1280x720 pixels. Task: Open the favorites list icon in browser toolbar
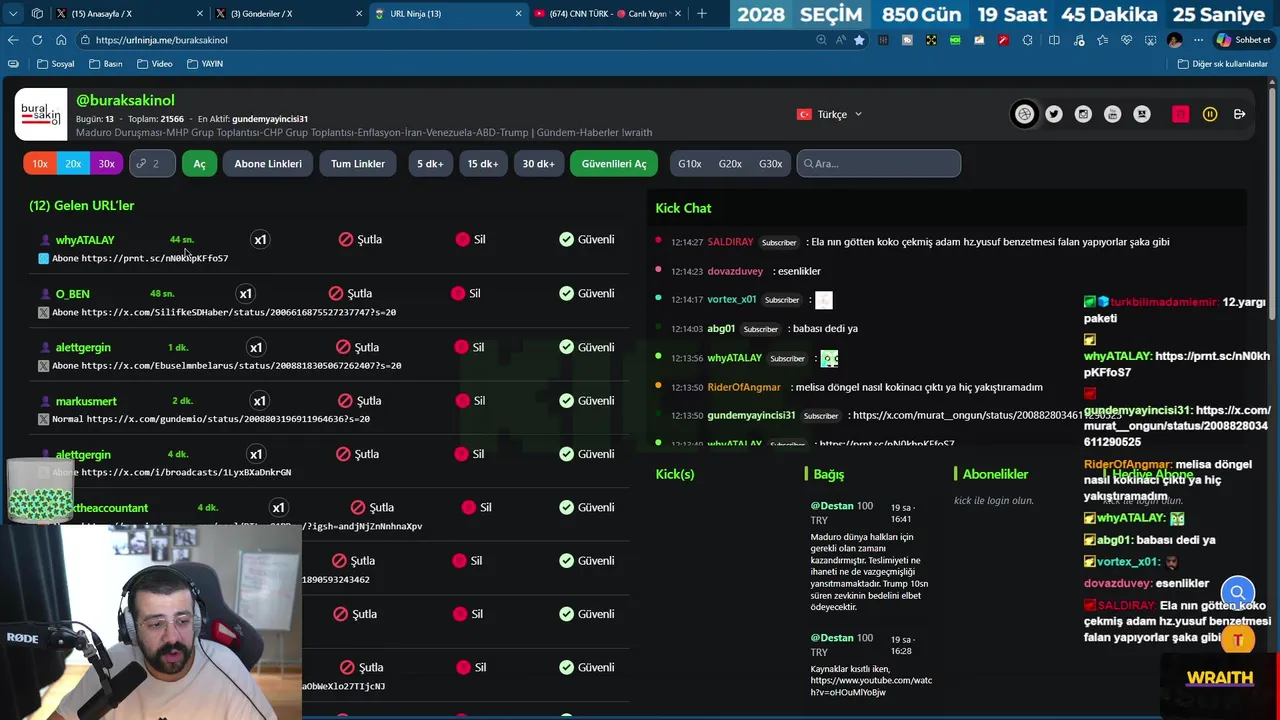point(1102,40)
